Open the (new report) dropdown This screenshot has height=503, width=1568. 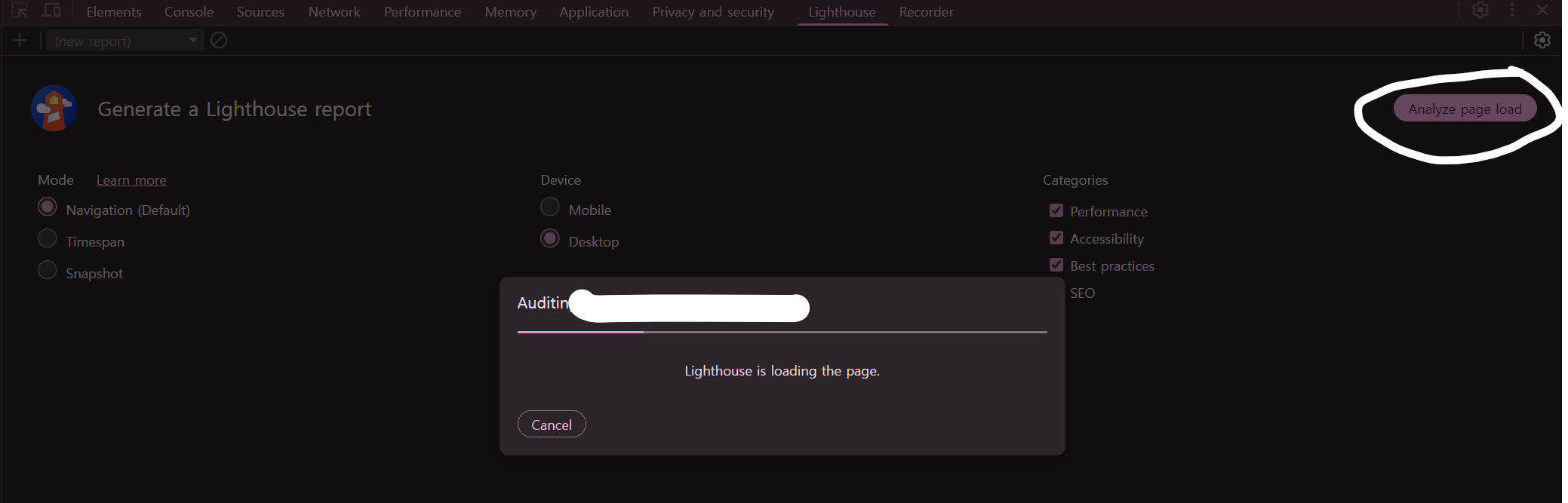tap(125, 41)
